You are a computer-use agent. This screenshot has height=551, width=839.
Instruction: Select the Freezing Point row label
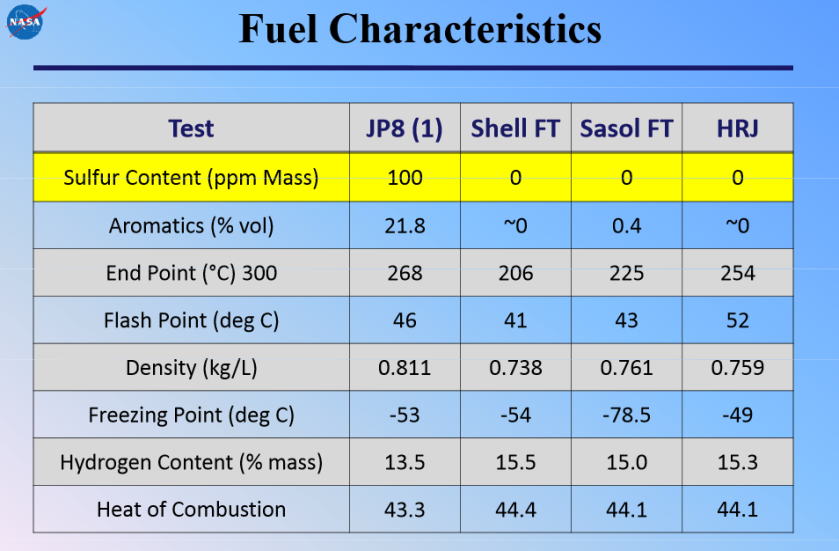[191, 414]
